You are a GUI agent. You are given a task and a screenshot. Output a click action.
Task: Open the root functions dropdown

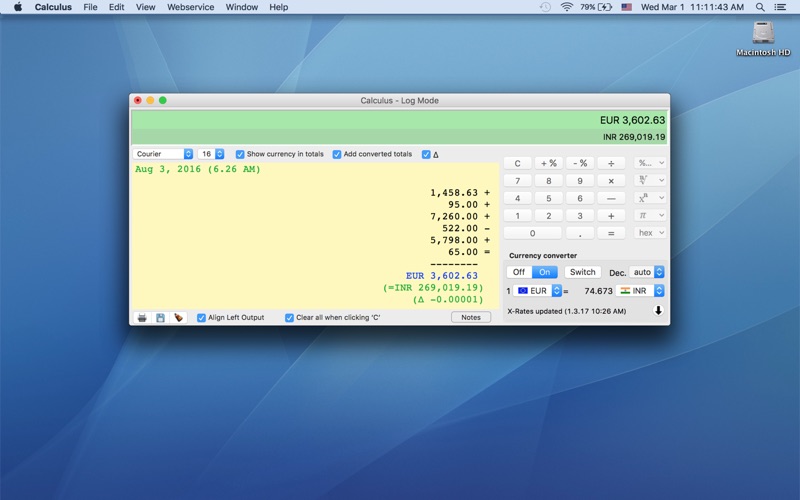click(651, 180)
